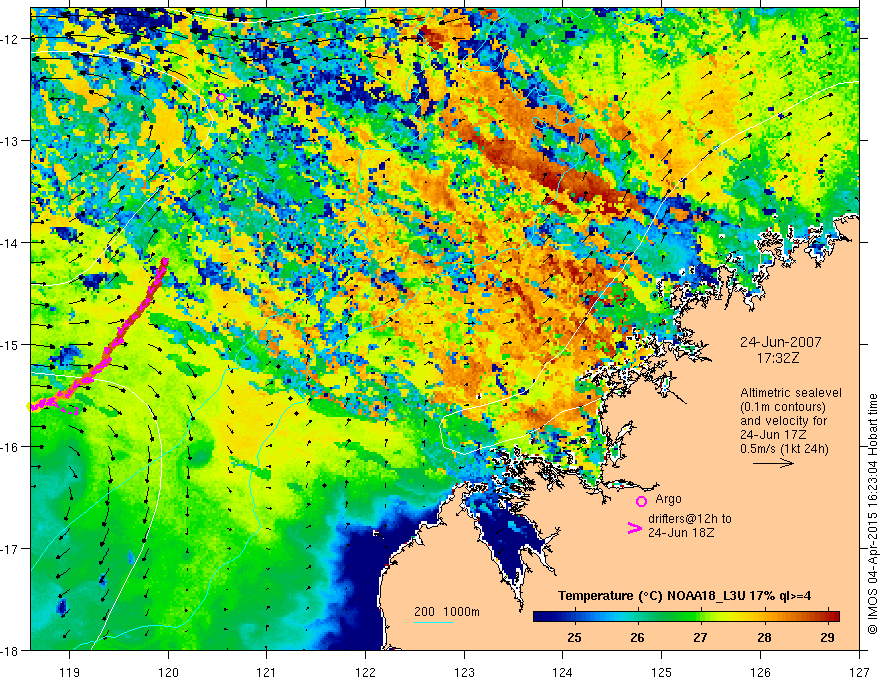Click the longitude label 120
The width and height of the screenshot is (880, 680).
click(168, 672)
